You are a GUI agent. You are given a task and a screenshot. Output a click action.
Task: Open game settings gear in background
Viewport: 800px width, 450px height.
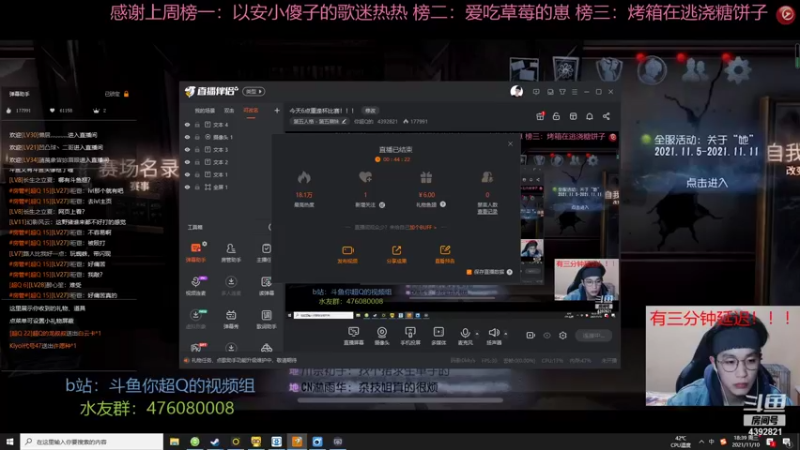tap(738, 70)
